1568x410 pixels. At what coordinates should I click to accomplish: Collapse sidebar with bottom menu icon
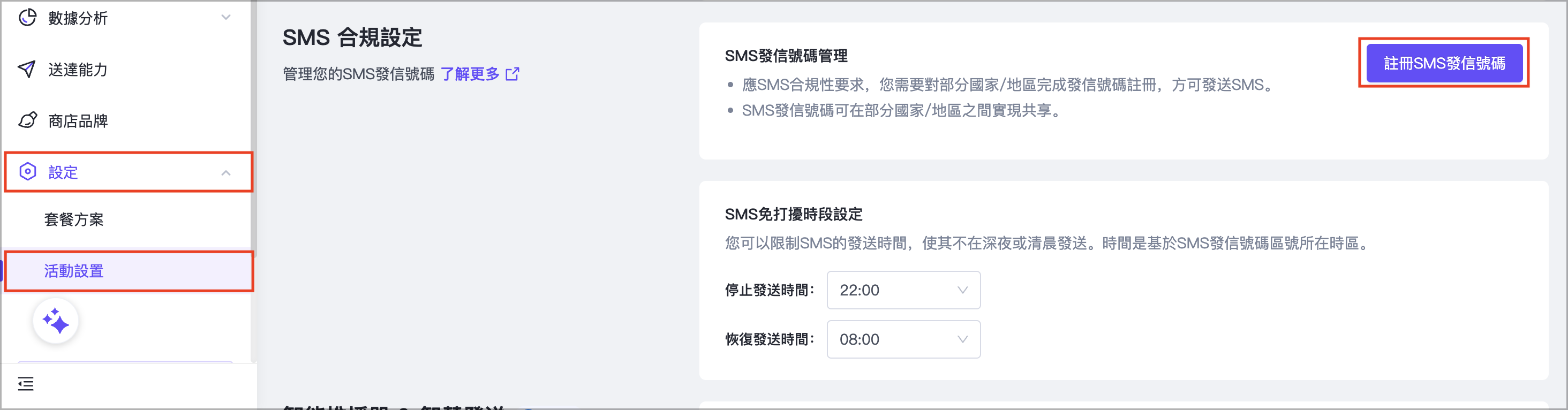pos(26,384)
